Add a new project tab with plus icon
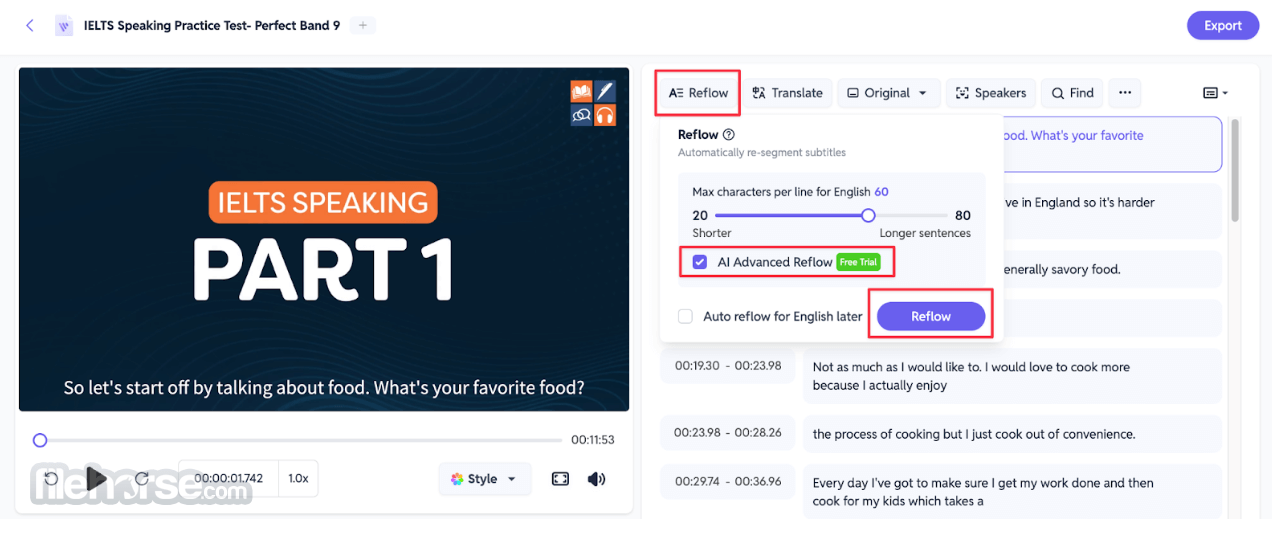 (x=363, y=25)
